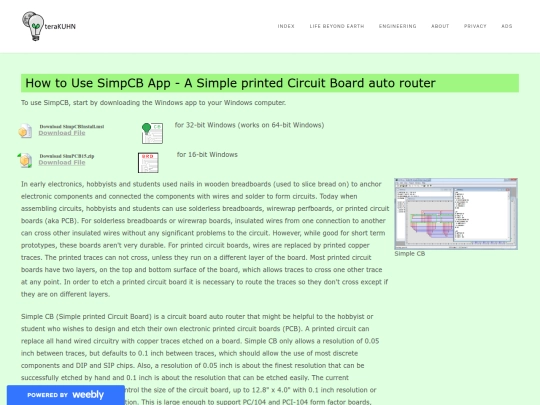Download the SimPCB15.zip file link
The image size is (540, 405).
click(62, 163)
